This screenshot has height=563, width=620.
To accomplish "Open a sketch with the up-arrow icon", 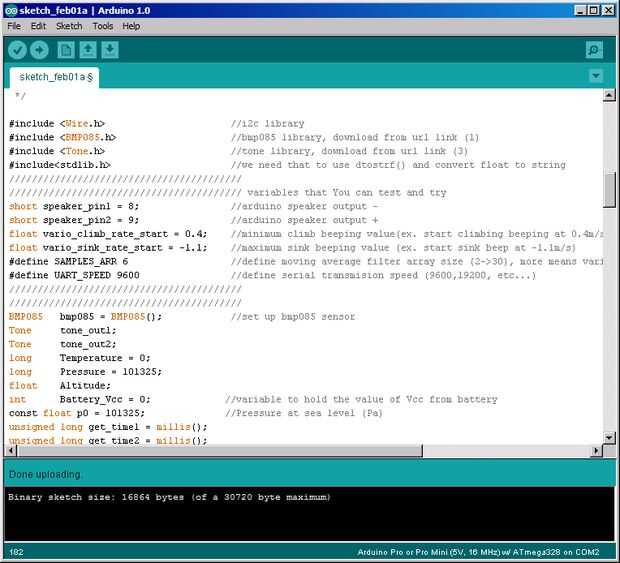I will (88, 50).
